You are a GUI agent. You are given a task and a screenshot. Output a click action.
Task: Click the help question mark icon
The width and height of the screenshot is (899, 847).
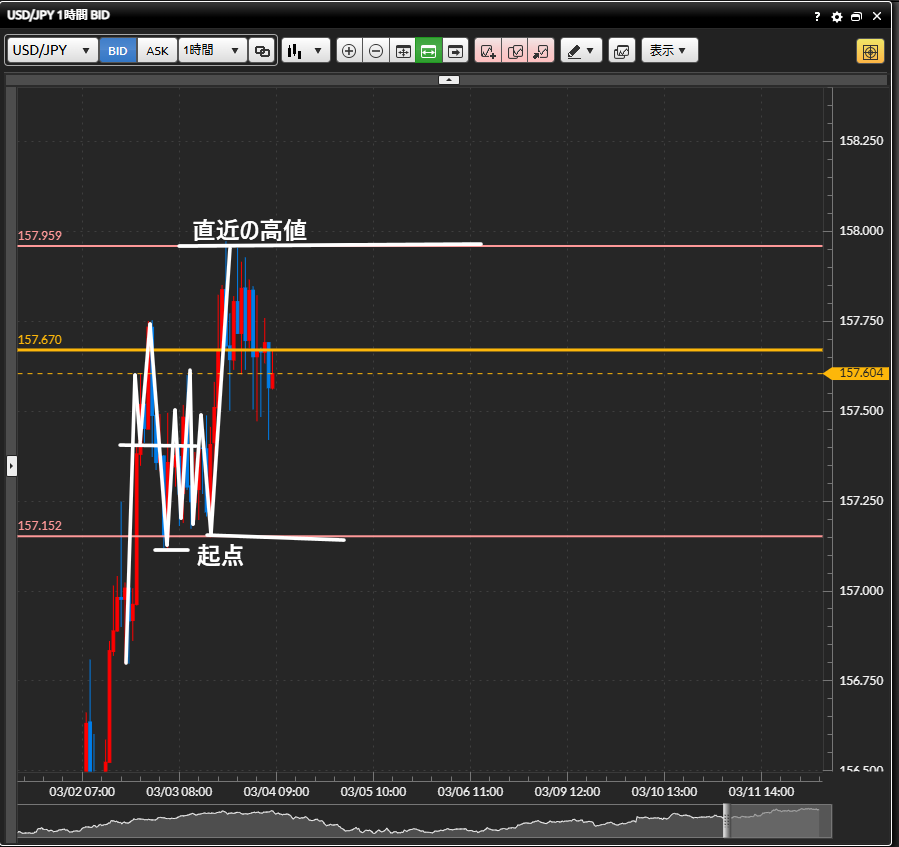tap(817, 17)
